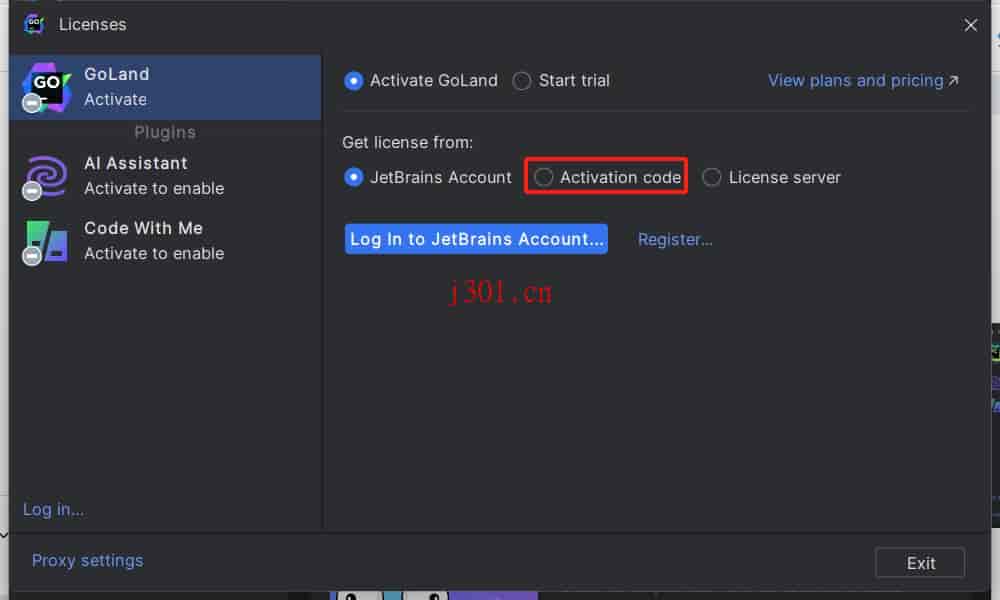The height and width of the screenshot is (600, 1000).
Task: Click the Code With Me plugin icon
Action: click(x=45, y=242)
